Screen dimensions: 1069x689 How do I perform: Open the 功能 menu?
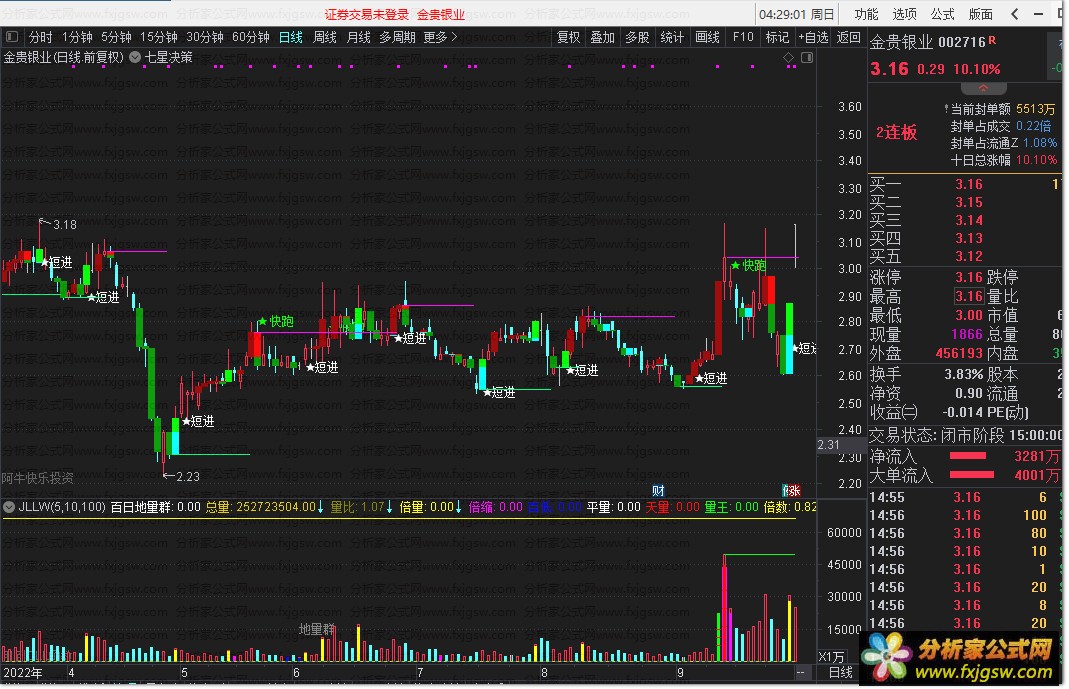tap(867, 14)
